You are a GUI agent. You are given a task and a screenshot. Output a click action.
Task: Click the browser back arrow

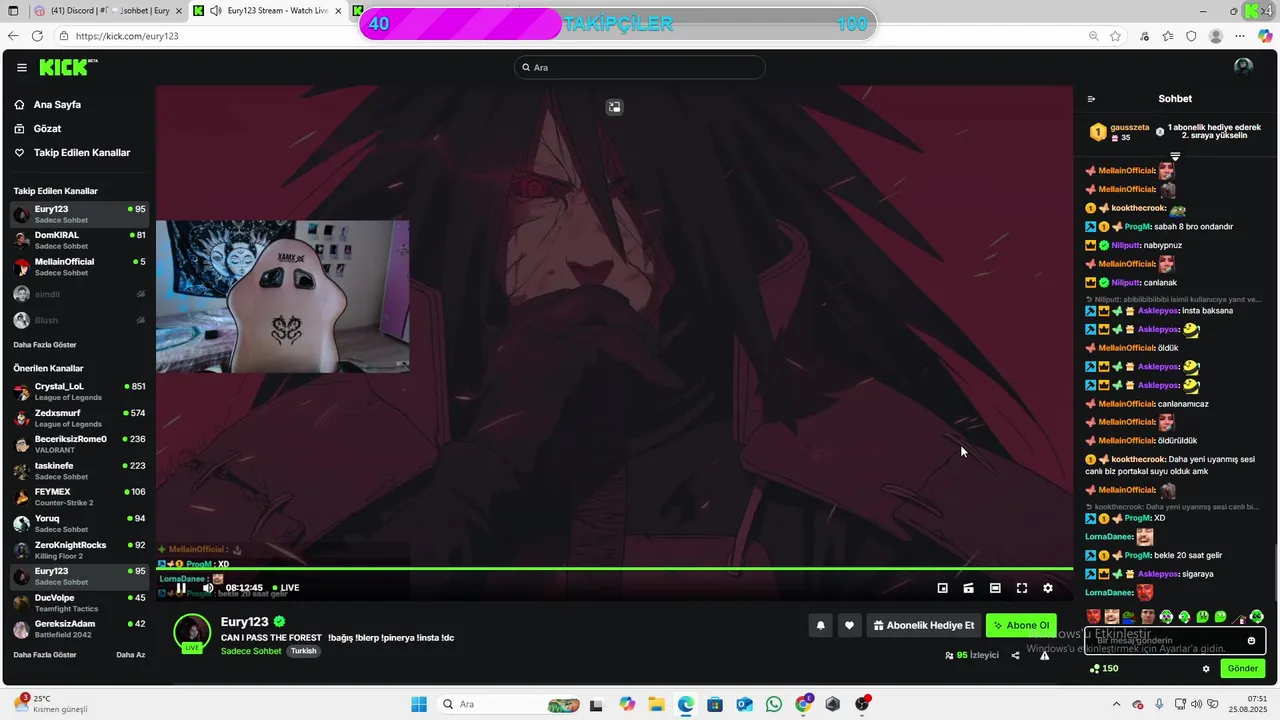[x=14, y=36]
